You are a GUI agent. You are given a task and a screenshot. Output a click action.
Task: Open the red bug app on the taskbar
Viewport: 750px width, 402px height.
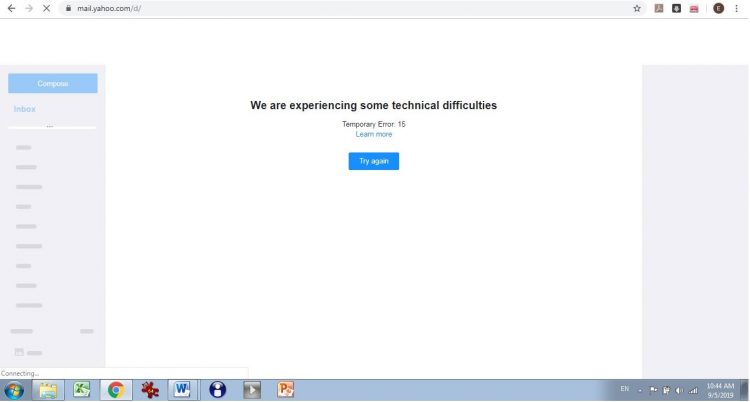click(150, 391)
